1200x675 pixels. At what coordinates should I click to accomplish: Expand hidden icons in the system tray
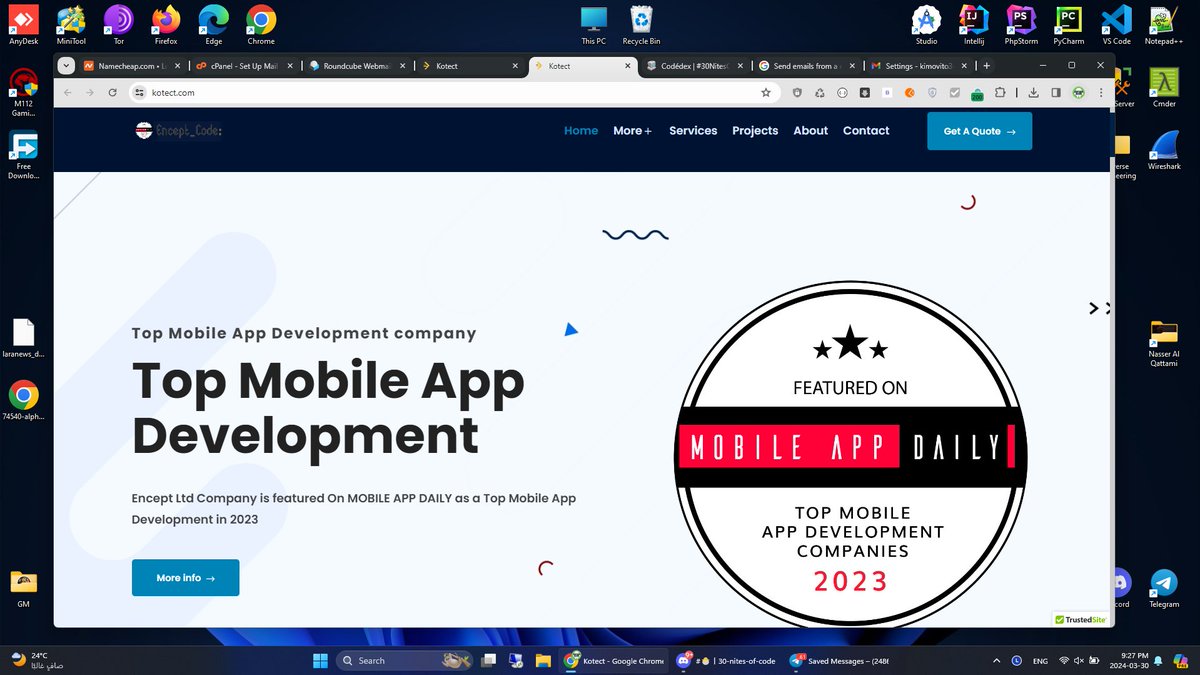tap(997, 661)
